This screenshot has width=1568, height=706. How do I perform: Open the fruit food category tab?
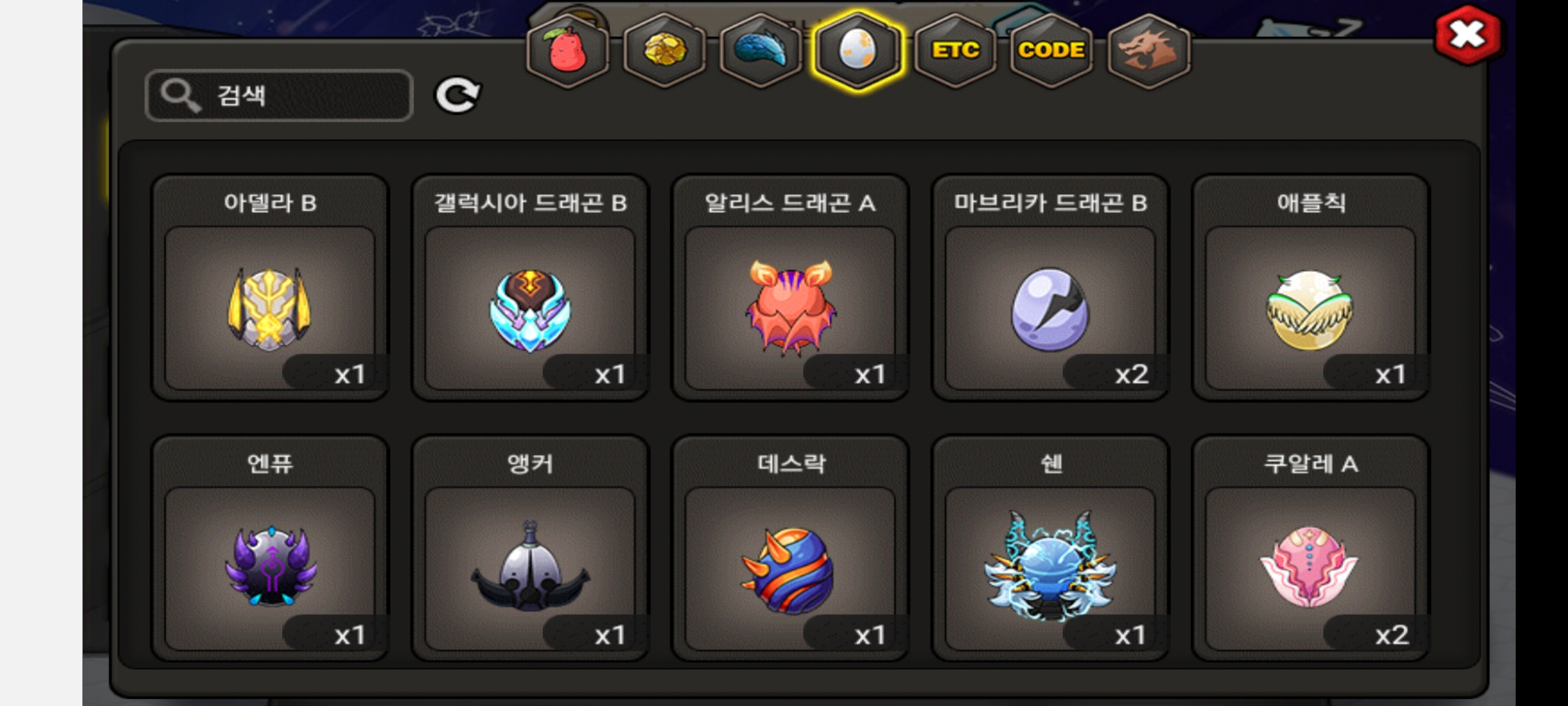coord(567,50)
